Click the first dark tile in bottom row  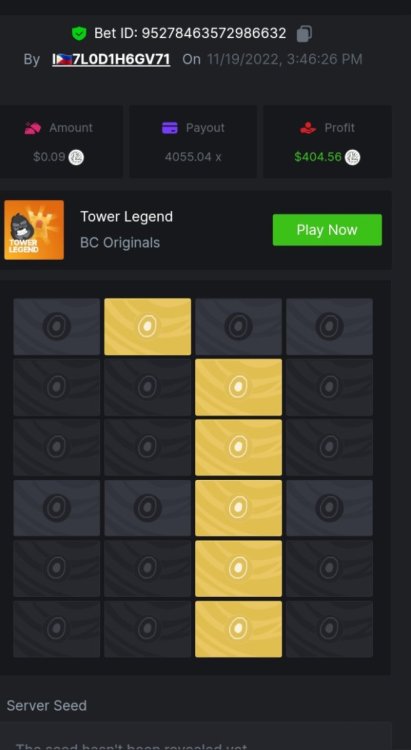(56, 629)
